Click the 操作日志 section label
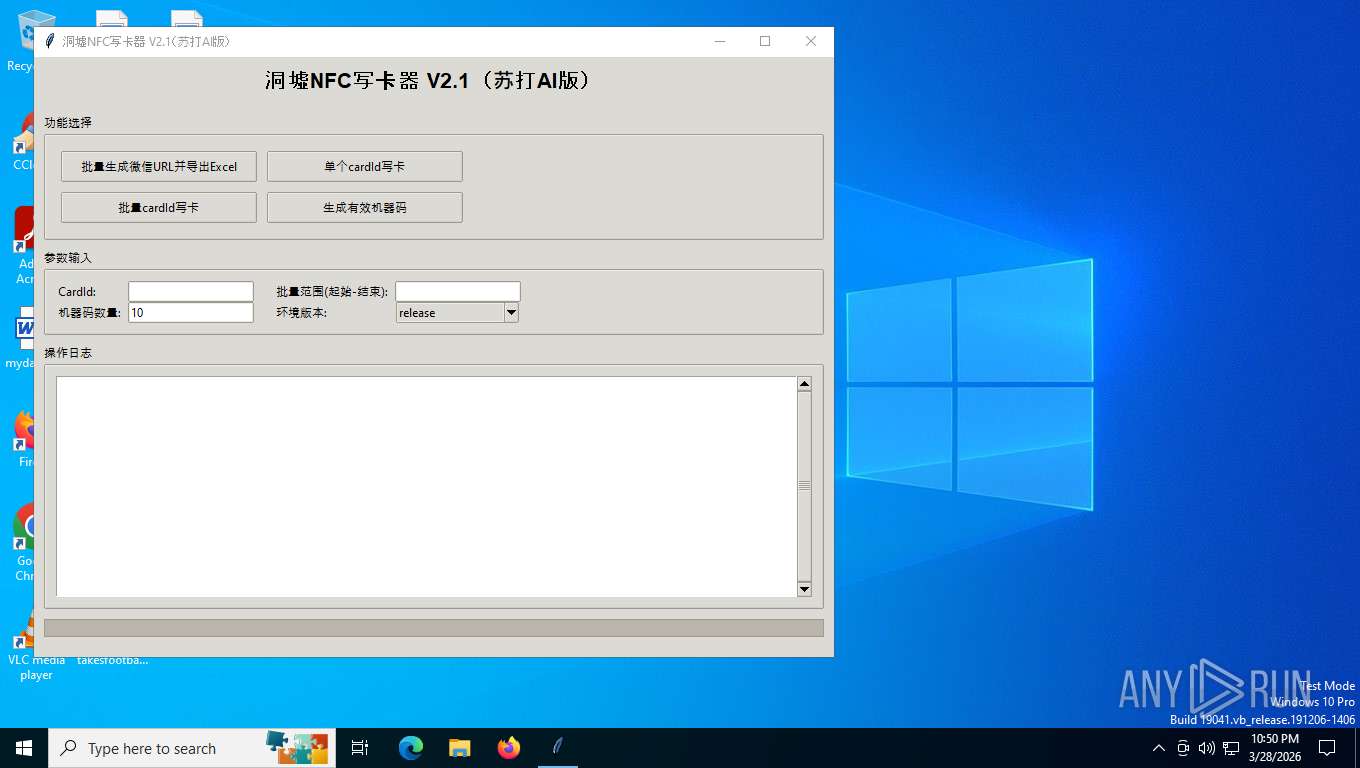The image size is (1360, 768). pyautogui.click(x=68, y=353)
